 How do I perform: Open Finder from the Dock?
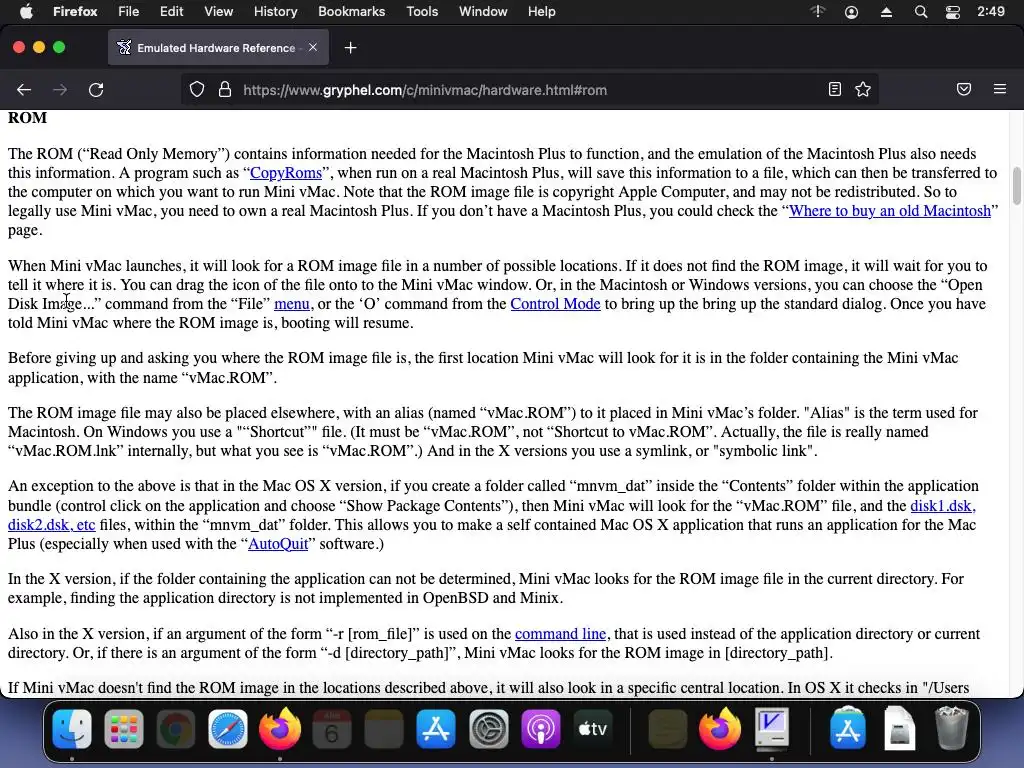pos(72,729)
